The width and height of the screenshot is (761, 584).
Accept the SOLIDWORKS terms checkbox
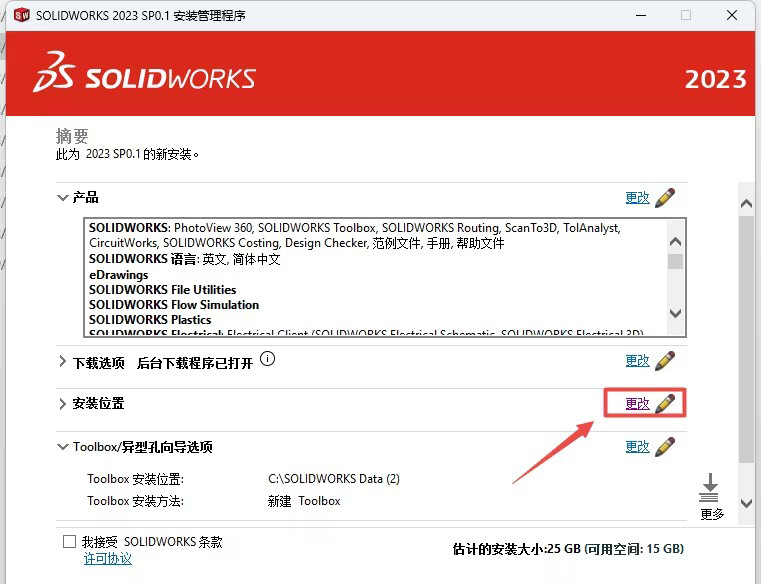(69, 541)
